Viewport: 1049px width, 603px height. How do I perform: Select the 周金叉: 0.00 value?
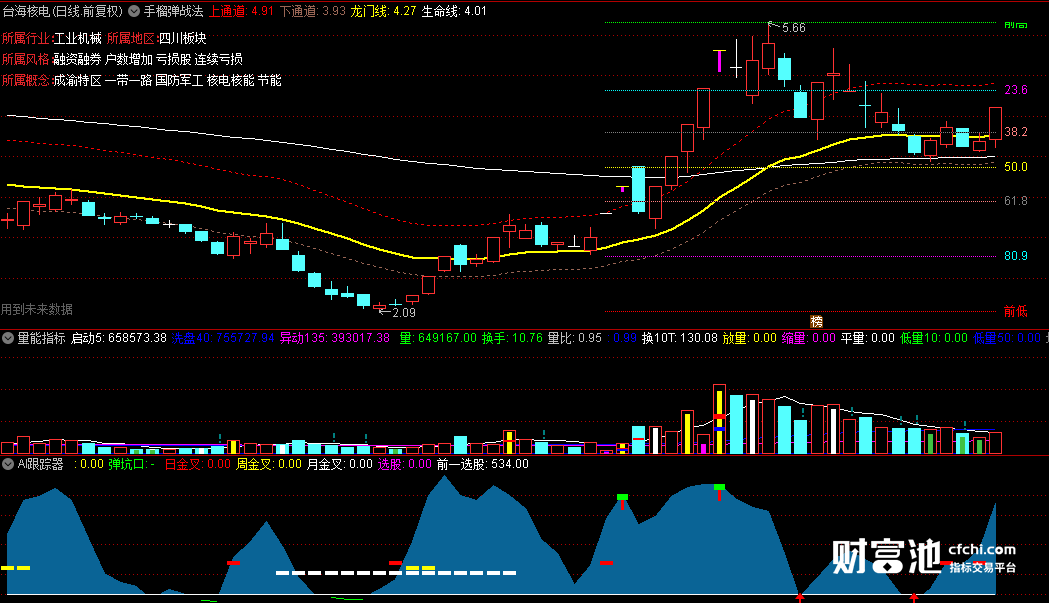point(269,464)
